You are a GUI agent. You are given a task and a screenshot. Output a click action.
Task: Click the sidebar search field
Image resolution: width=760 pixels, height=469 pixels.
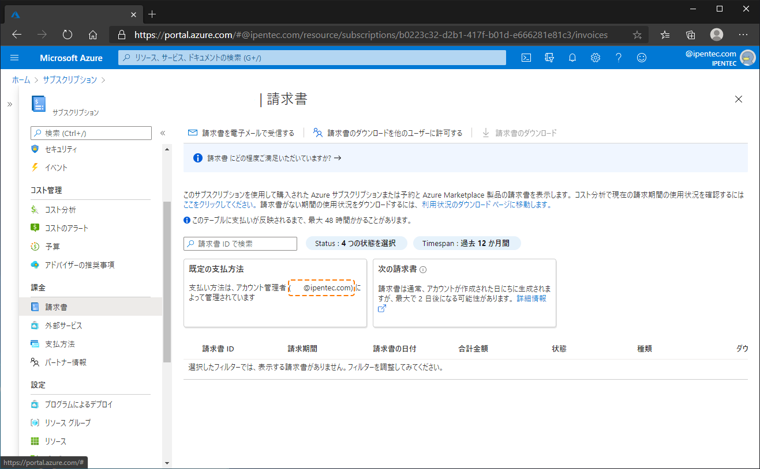point(91,133)
